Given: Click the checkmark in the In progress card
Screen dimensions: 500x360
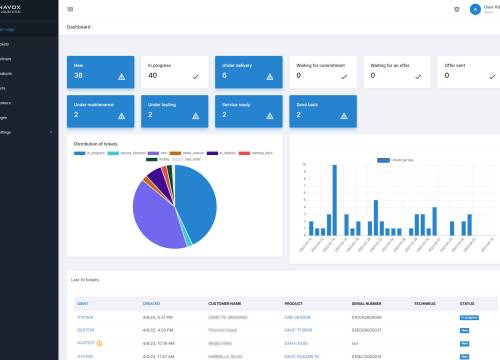Looking at the screenshot, I should pyautogui.click(x=196, y=77).
